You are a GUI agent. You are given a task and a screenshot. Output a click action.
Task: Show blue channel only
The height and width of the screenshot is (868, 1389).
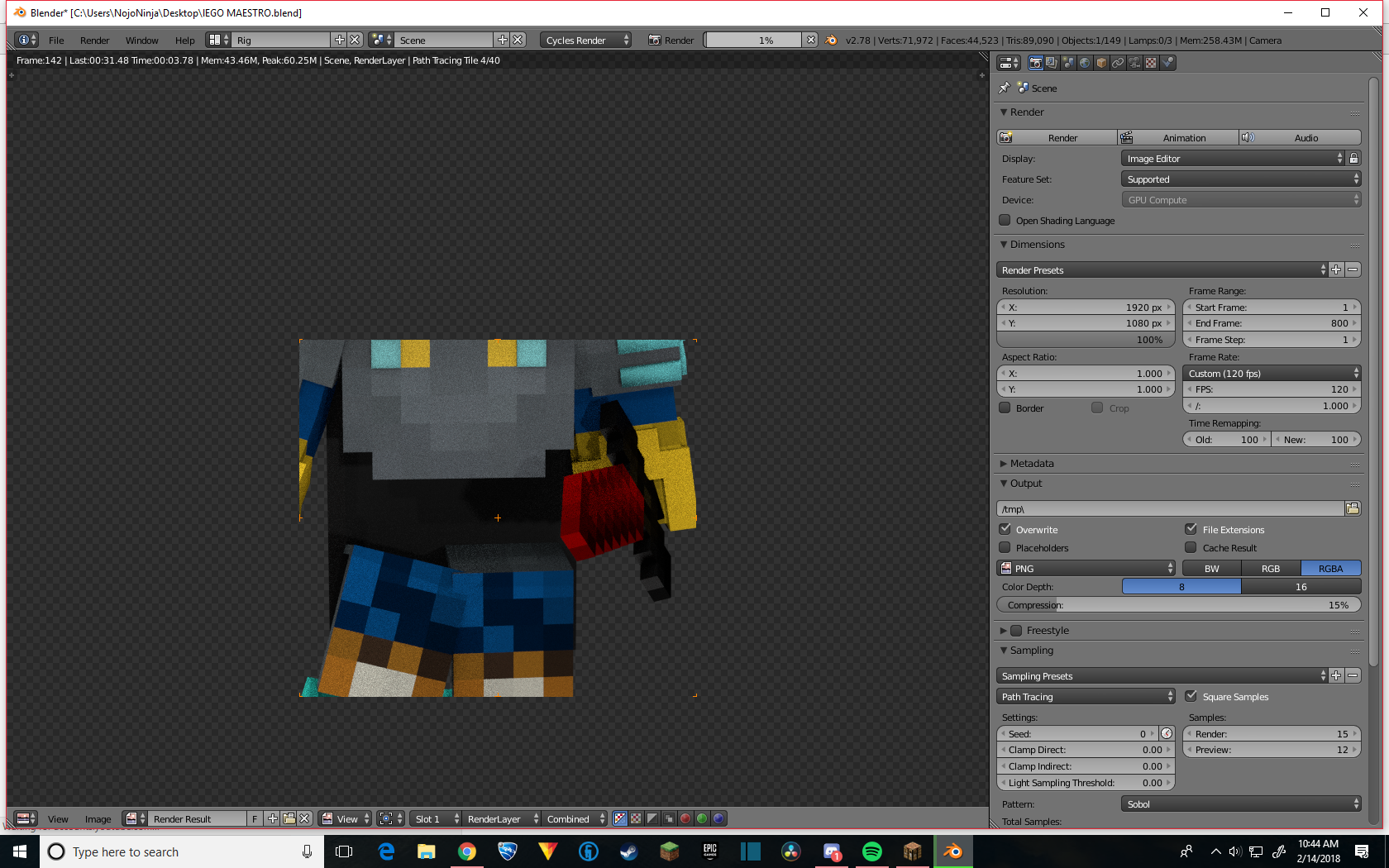point(718,818)
